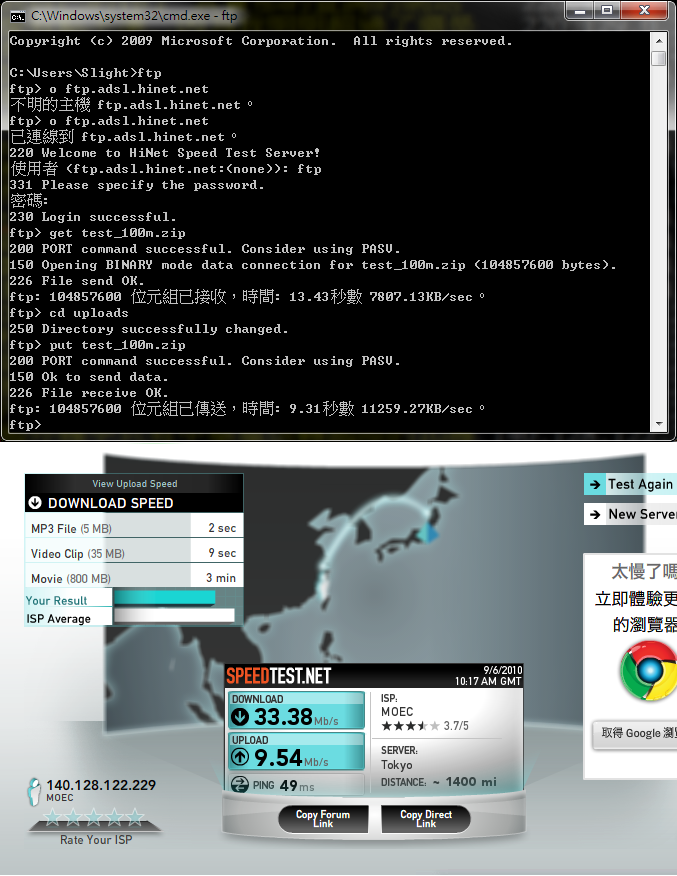677x876 pixels.
Task: Click the cmd.exe title bar icon
Action: (x=17, y=16)
